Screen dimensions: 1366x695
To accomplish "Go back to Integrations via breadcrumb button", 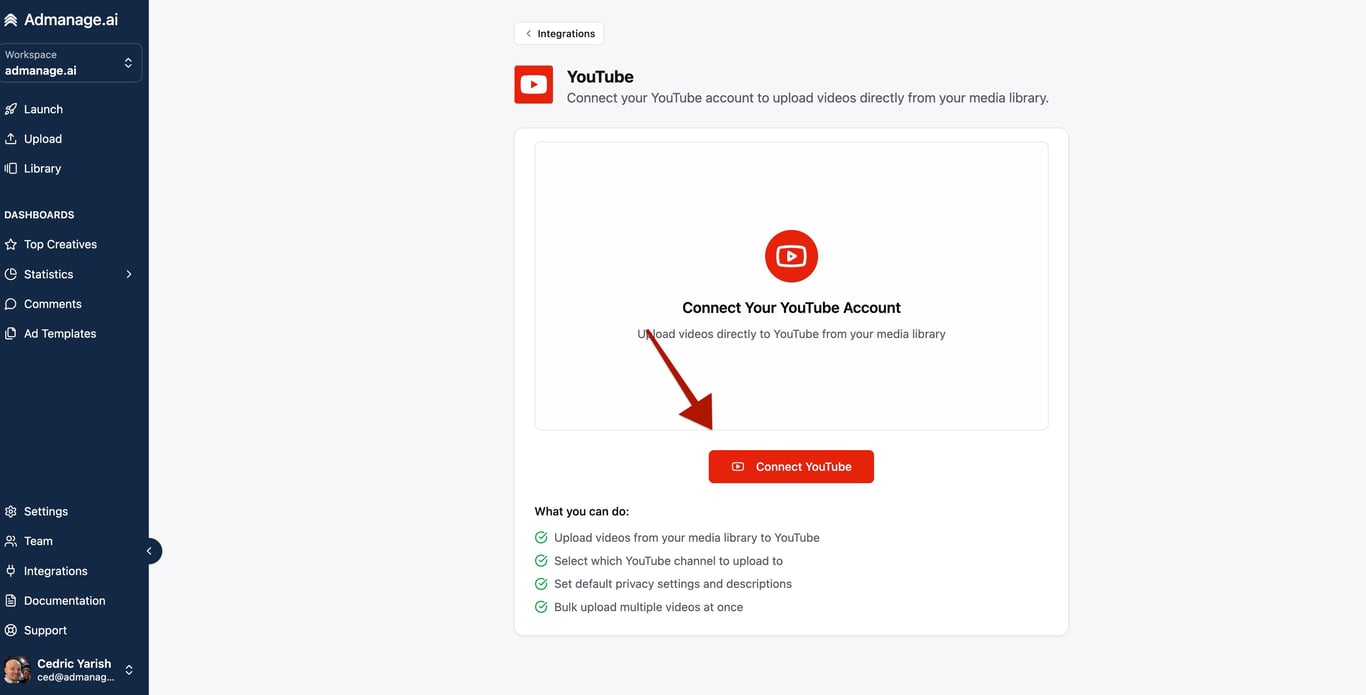I will tap(559, 34).
